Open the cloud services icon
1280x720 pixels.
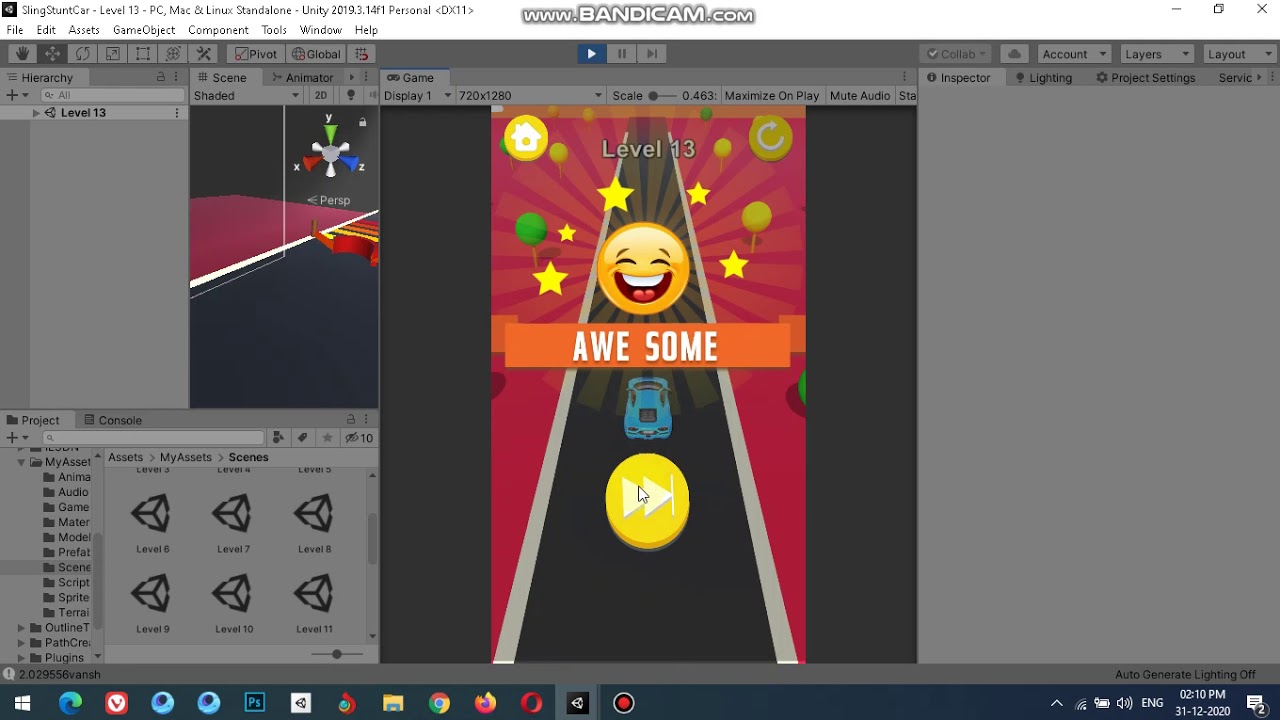[x=1014, y=54]
